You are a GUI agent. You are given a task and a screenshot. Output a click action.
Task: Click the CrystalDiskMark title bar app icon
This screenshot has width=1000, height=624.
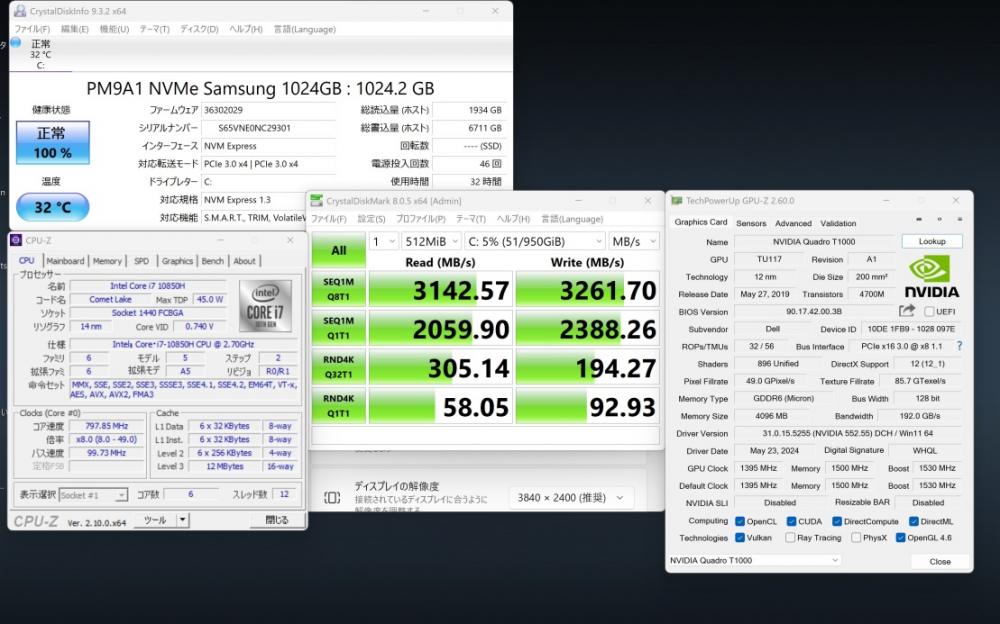tap(316, 200)
